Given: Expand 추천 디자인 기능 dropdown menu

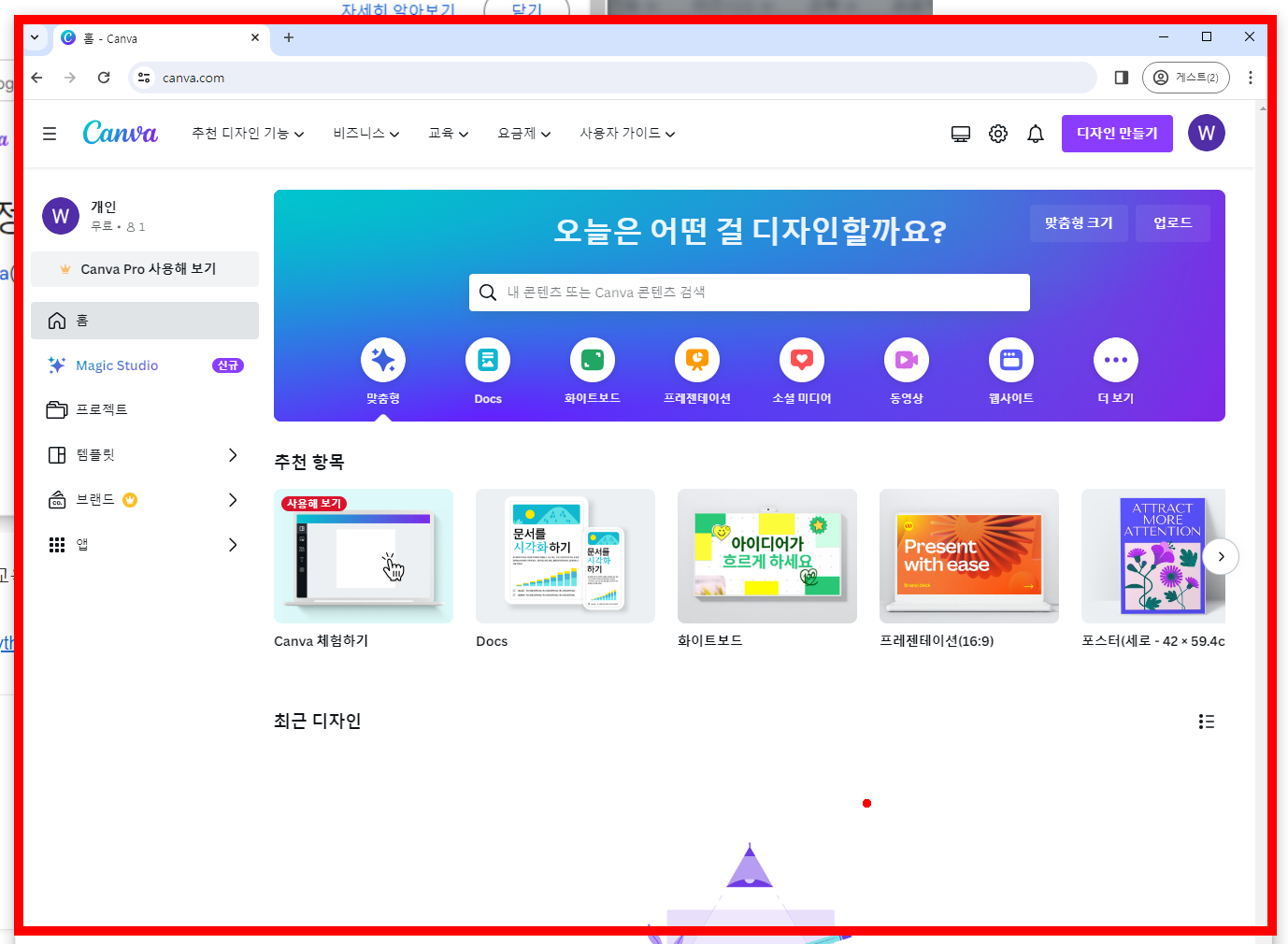Looking at the screenshot, I should click(x=248, y=134).
